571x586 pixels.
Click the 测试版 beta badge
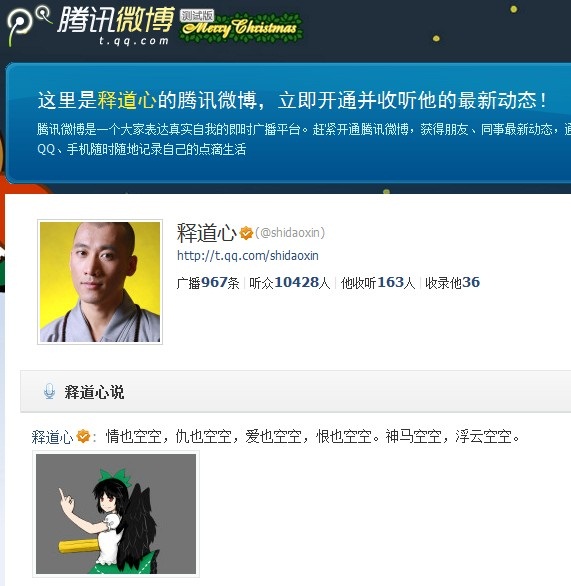click(x=197, y=15)
